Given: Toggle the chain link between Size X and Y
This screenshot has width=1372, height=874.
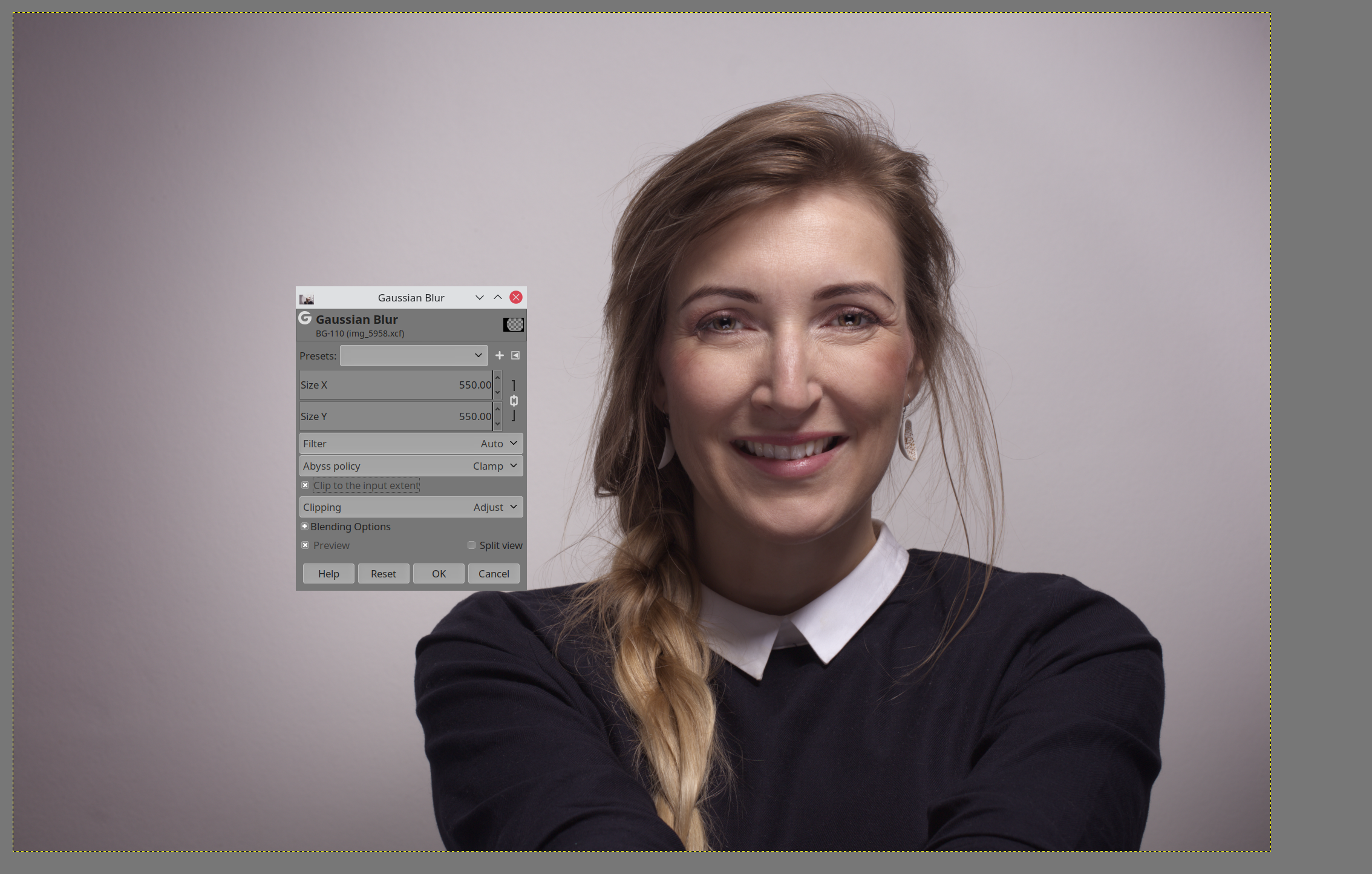Looking at the screenshot, I should coord(514,401).
